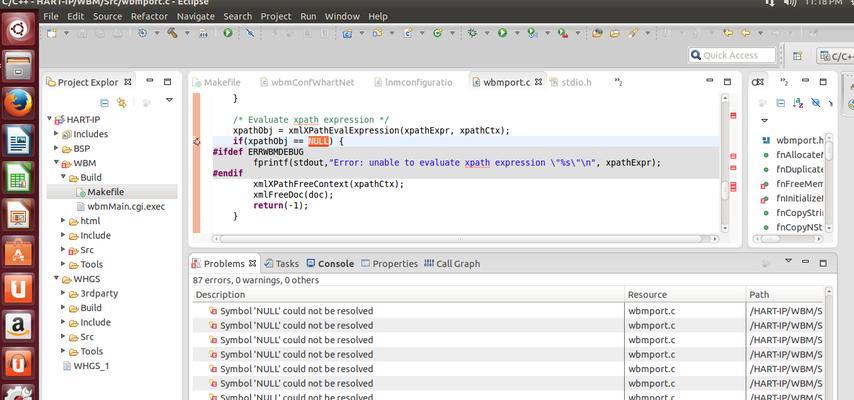Switch to the Makefile editor tab
Viewport: 854px width, 400px height.
click(x=216, y=82)
